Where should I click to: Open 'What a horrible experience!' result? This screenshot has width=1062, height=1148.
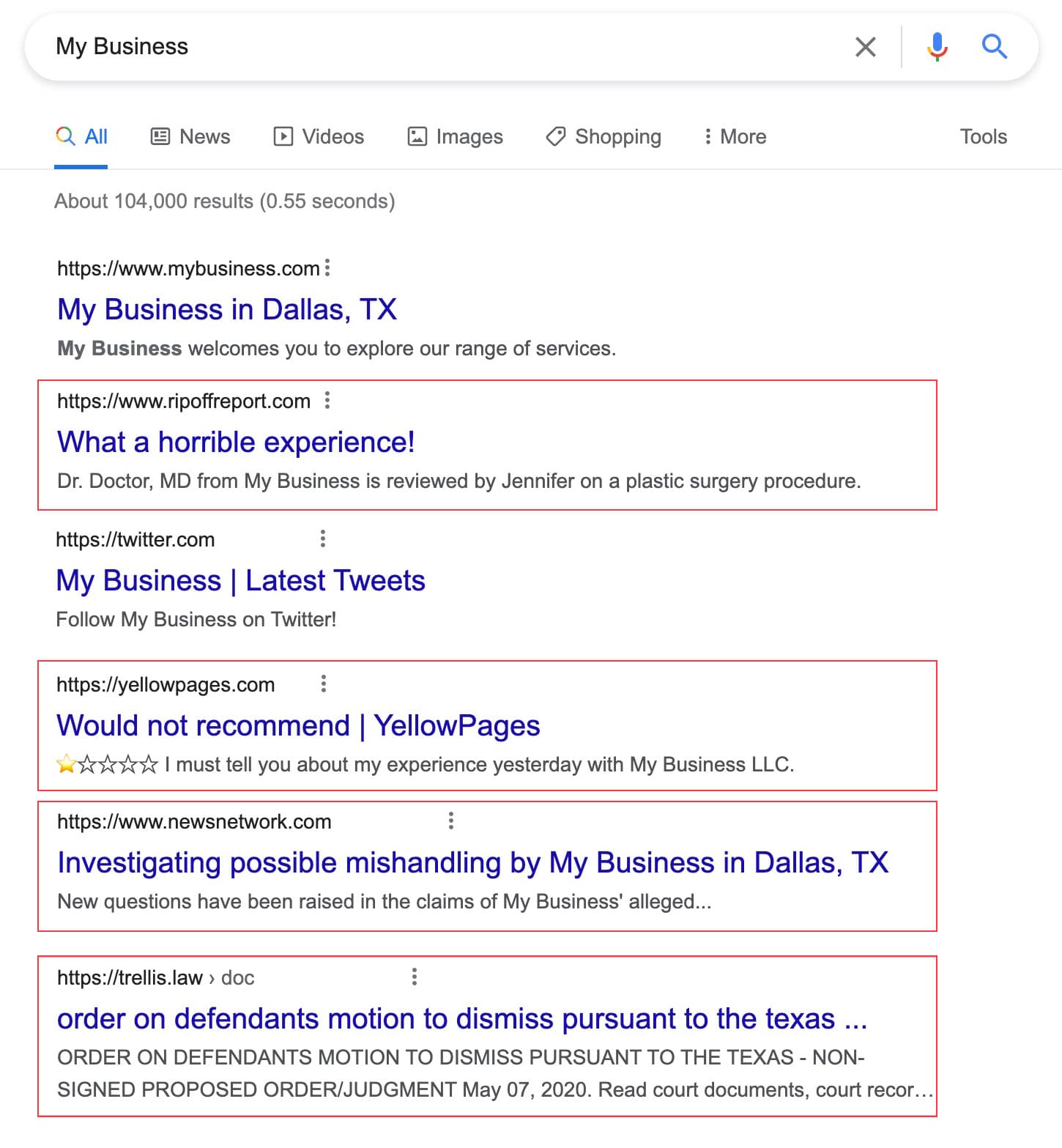point(236,442)
